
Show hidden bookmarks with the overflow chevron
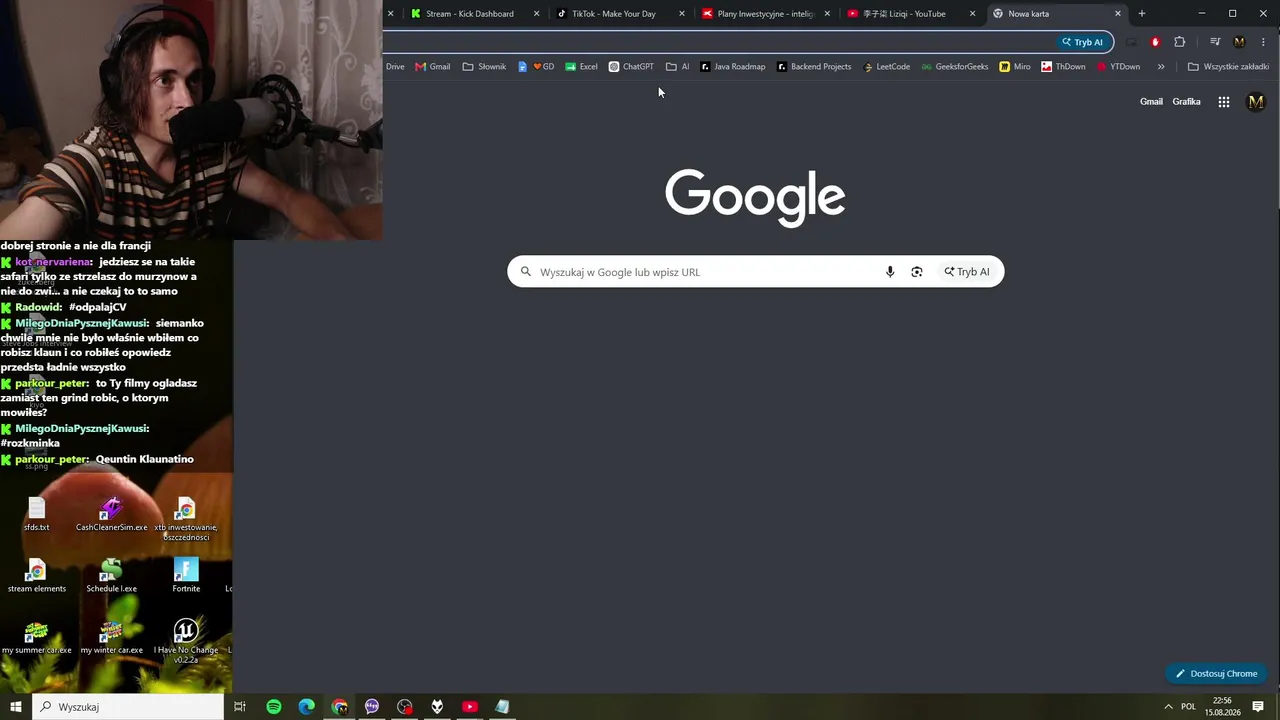pyautogui.click(x=1161, y=67)
